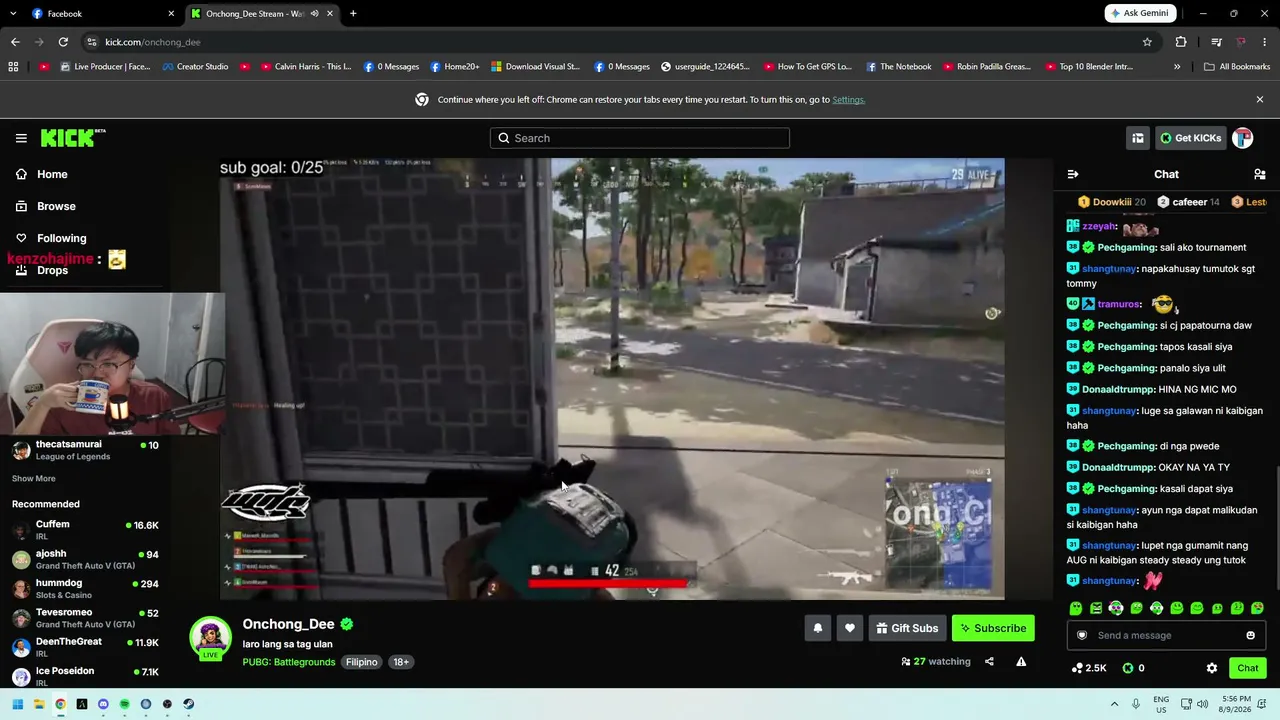Open the Creator Studio bookmark
Viewport: 1280px width, 720px height.
(194, 67)
